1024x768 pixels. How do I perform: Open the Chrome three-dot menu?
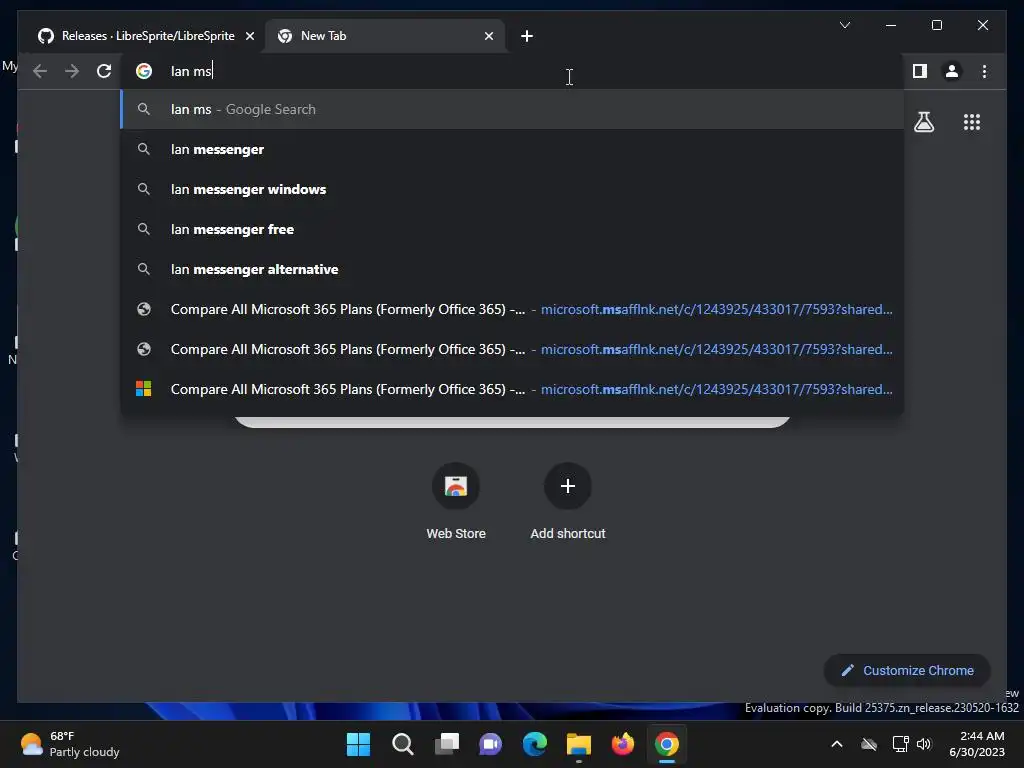tap(985, 71)
